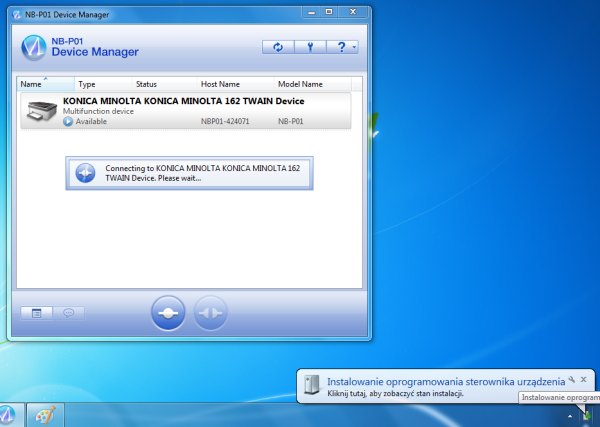Maximize the NB-P01 Device Manager window
This screenshot has width=600, height=427.
[x=329, y=12]
